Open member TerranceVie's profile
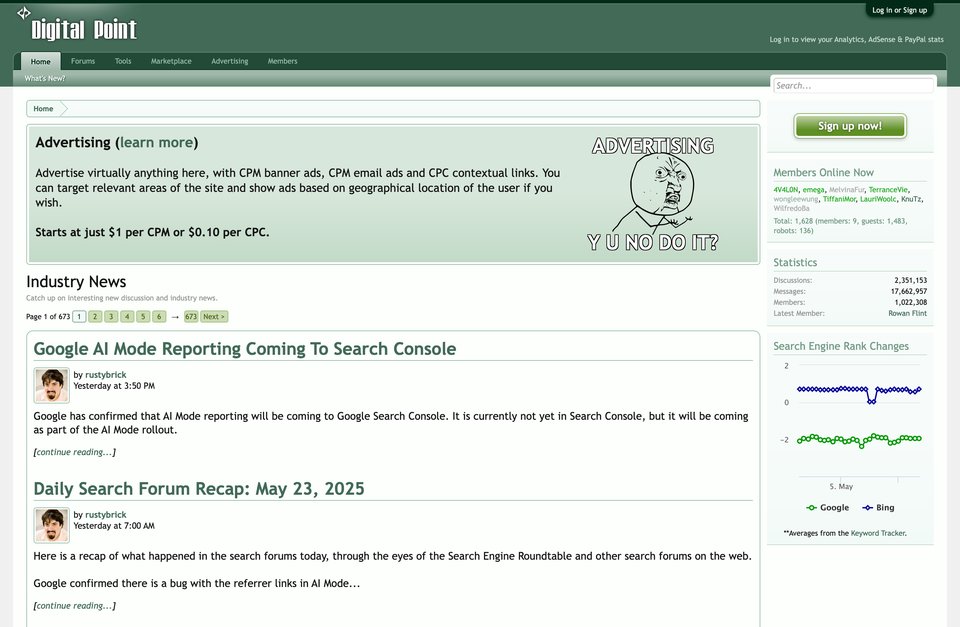Viewport: 960px width, 627px height. point(888,190)
